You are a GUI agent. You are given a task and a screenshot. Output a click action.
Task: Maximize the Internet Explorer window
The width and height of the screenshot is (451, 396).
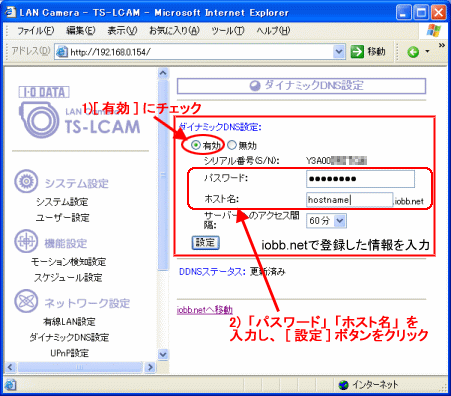[421, 13]
